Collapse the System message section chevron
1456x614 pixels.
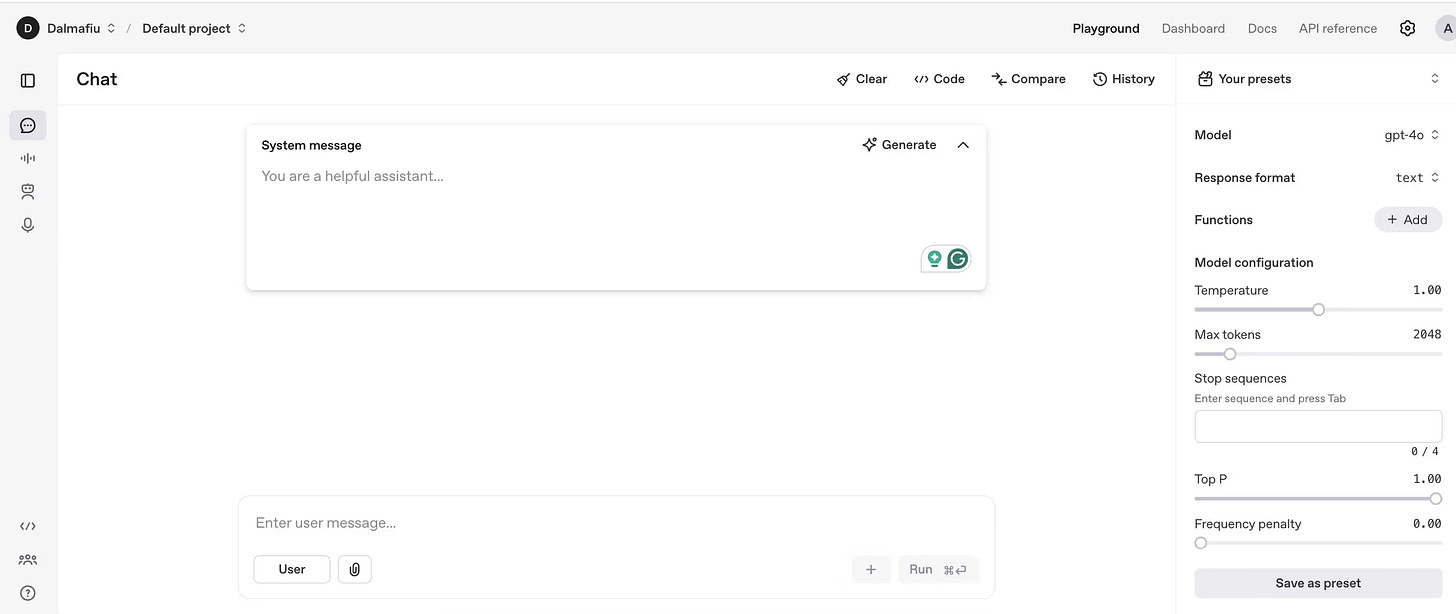(962, 144)
